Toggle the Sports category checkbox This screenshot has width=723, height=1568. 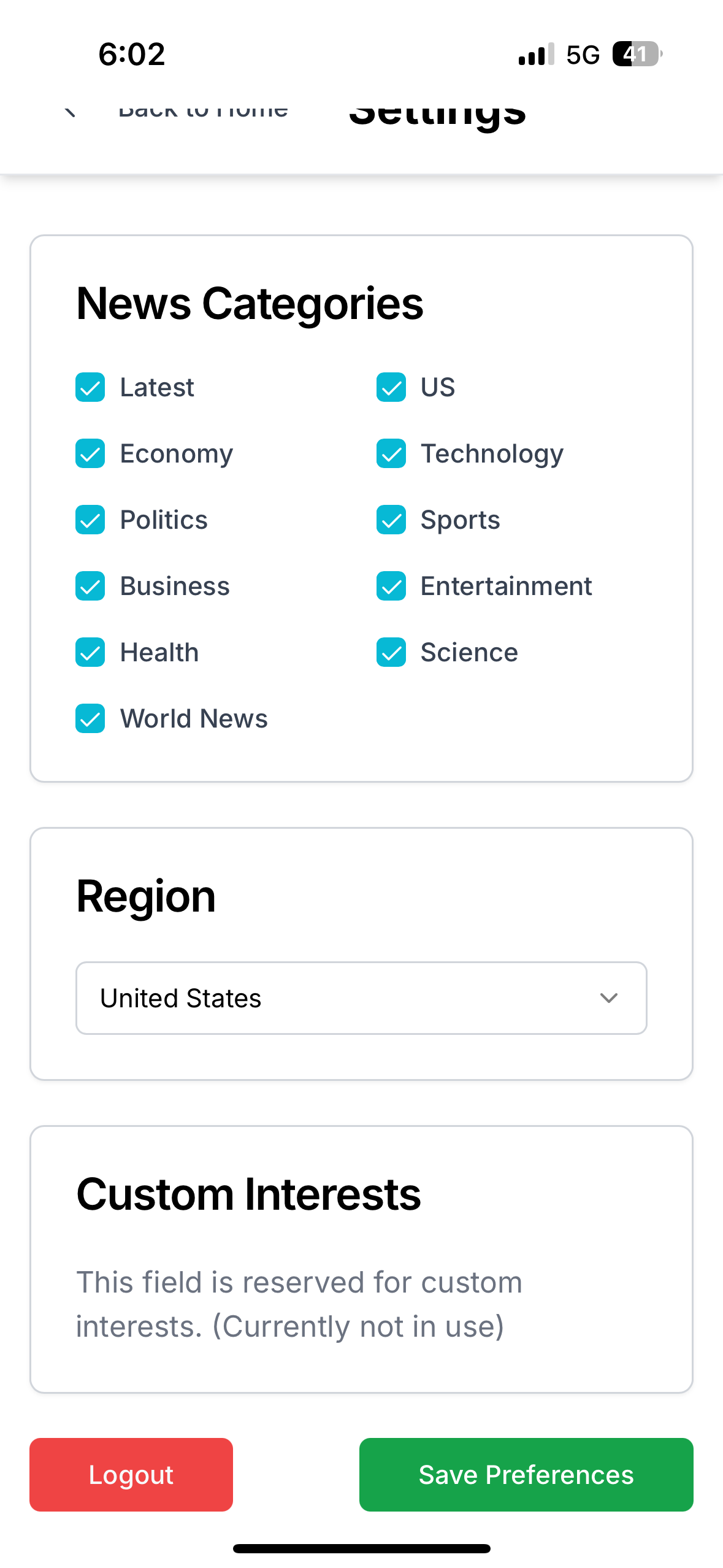391,520
